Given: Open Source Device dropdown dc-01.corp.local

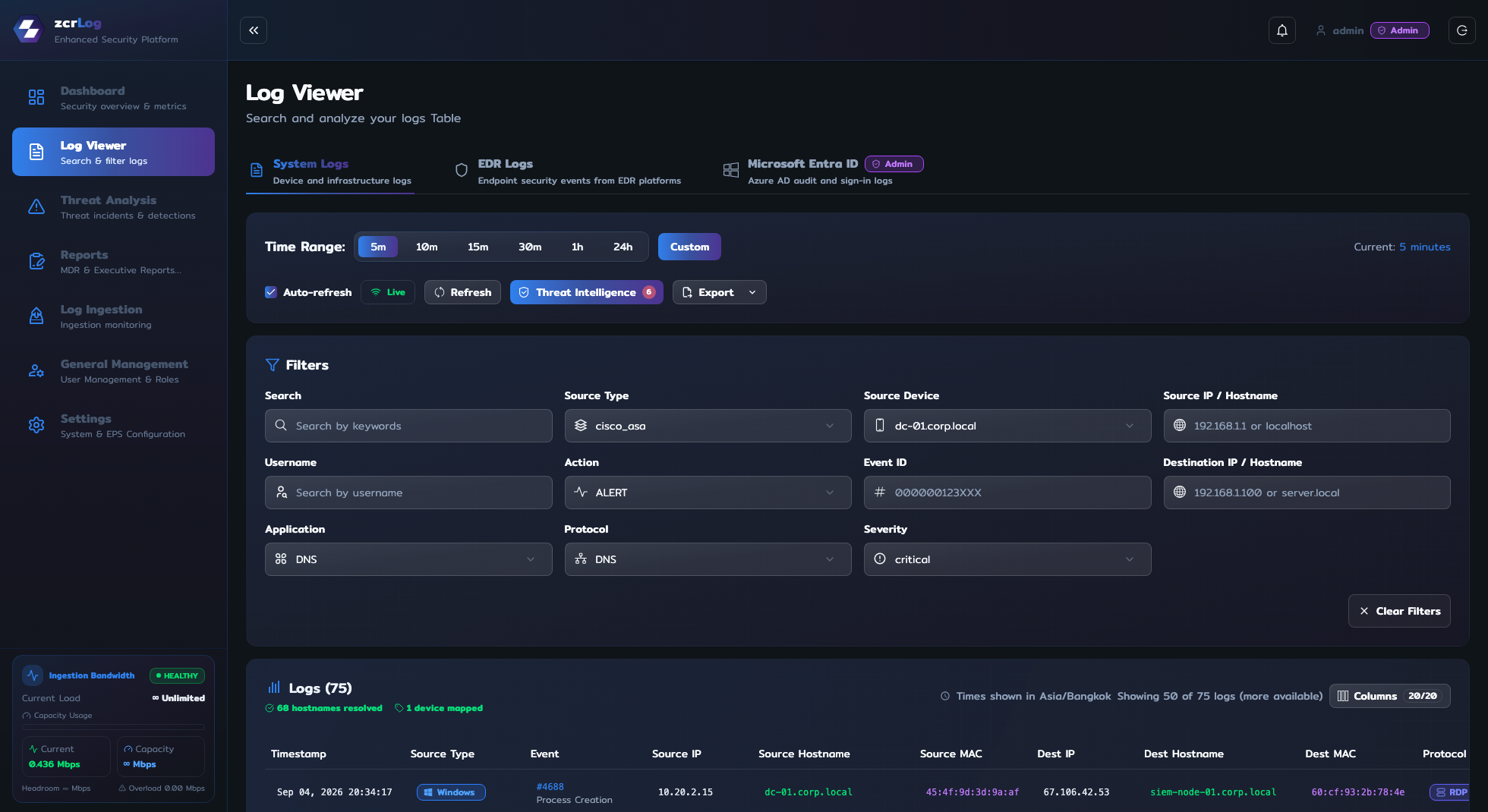Looking at the screenshot, I should pyautogui.click(x=1007, y=426).
